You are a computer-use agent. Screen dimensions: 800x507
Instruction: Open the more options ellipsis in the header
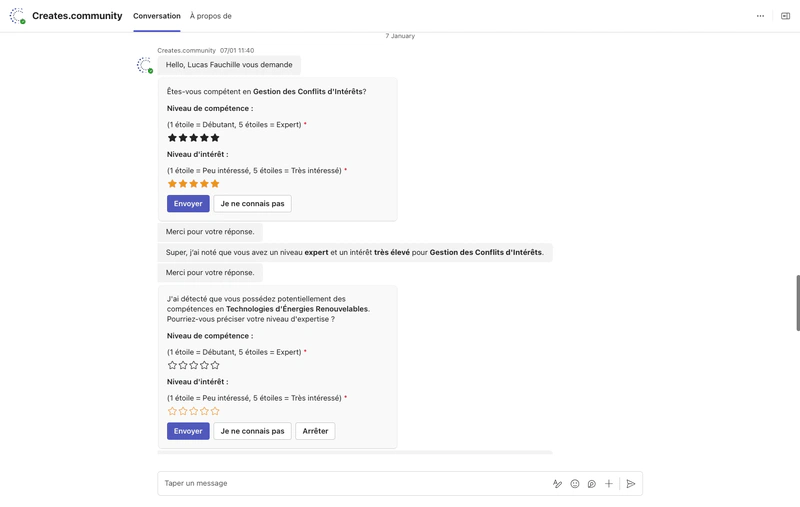point(760,16)
